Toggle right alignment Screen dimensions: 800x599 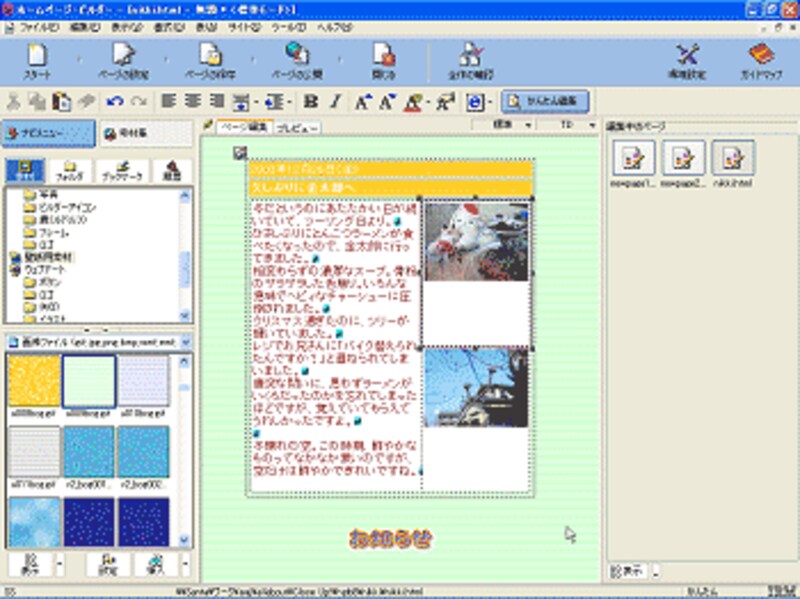point(217,101)
